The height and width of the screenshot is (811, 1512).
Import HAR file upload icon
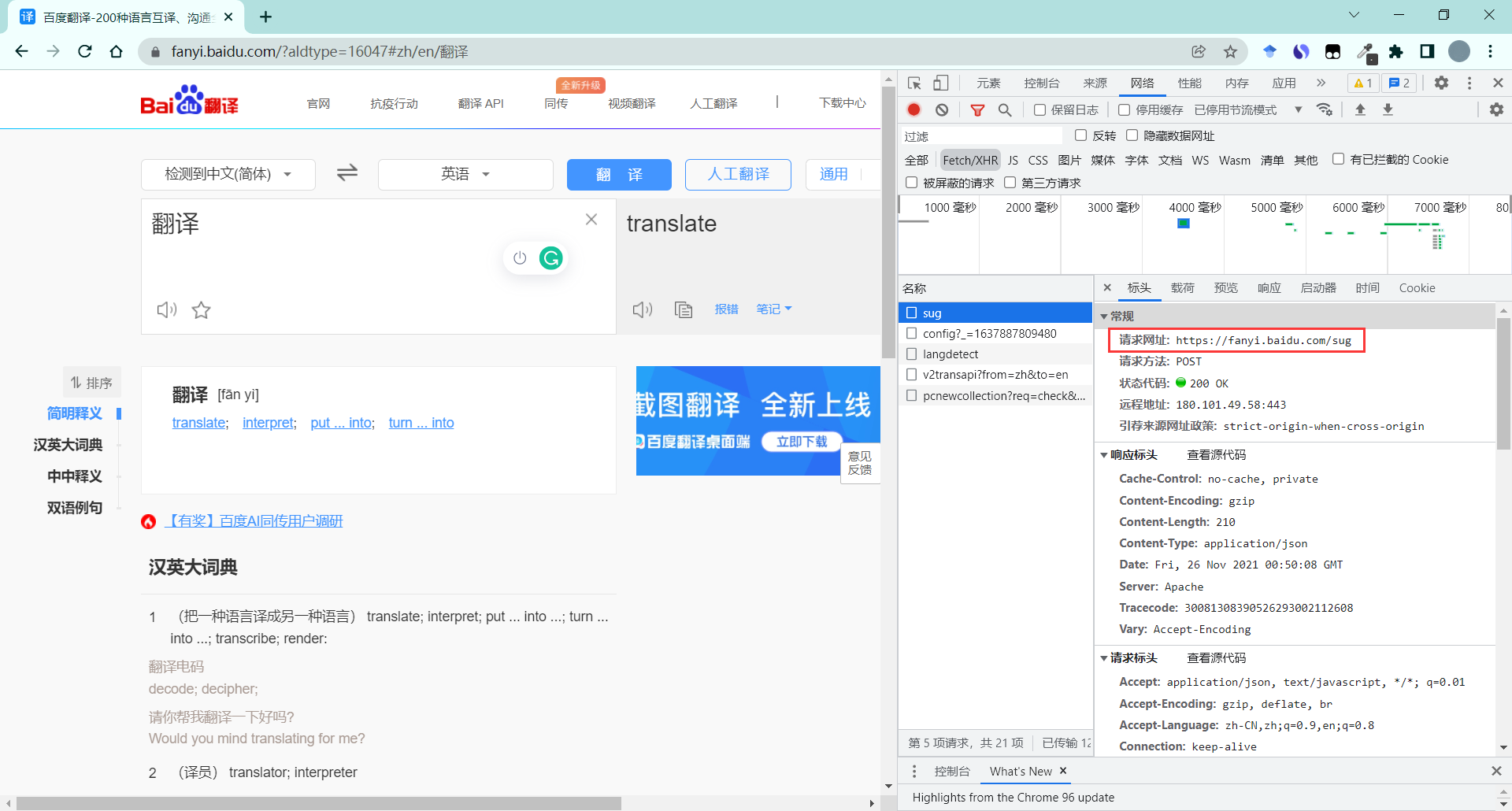coord(1360,110)
